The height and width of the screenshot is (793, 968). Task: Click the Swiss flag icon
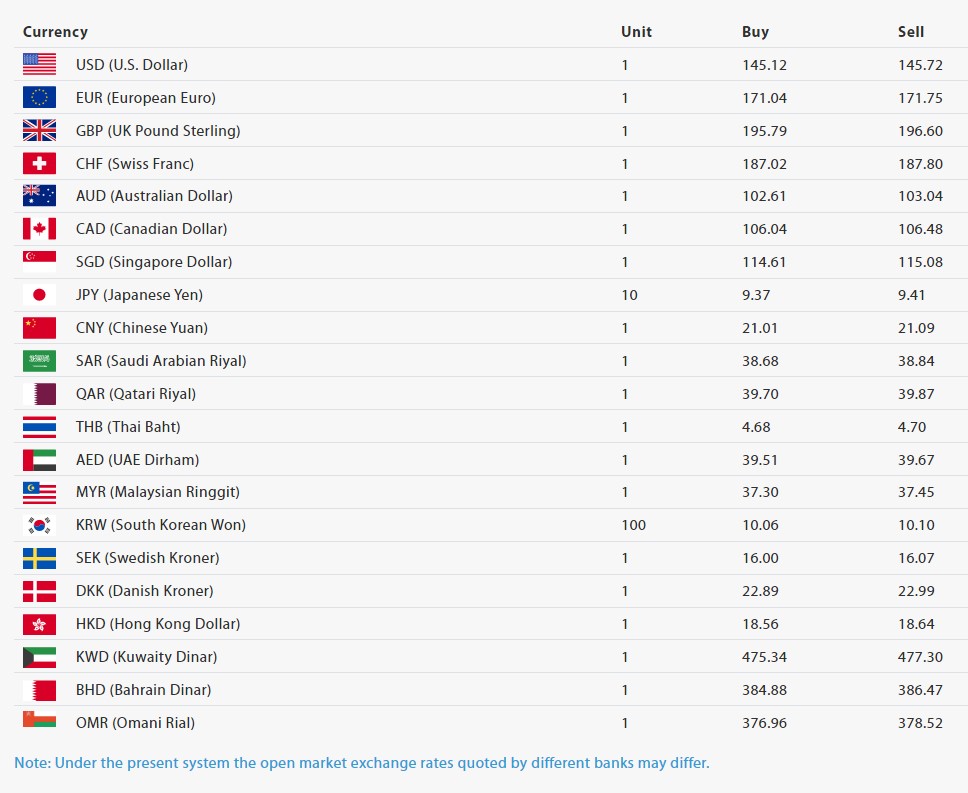(39, 164)
